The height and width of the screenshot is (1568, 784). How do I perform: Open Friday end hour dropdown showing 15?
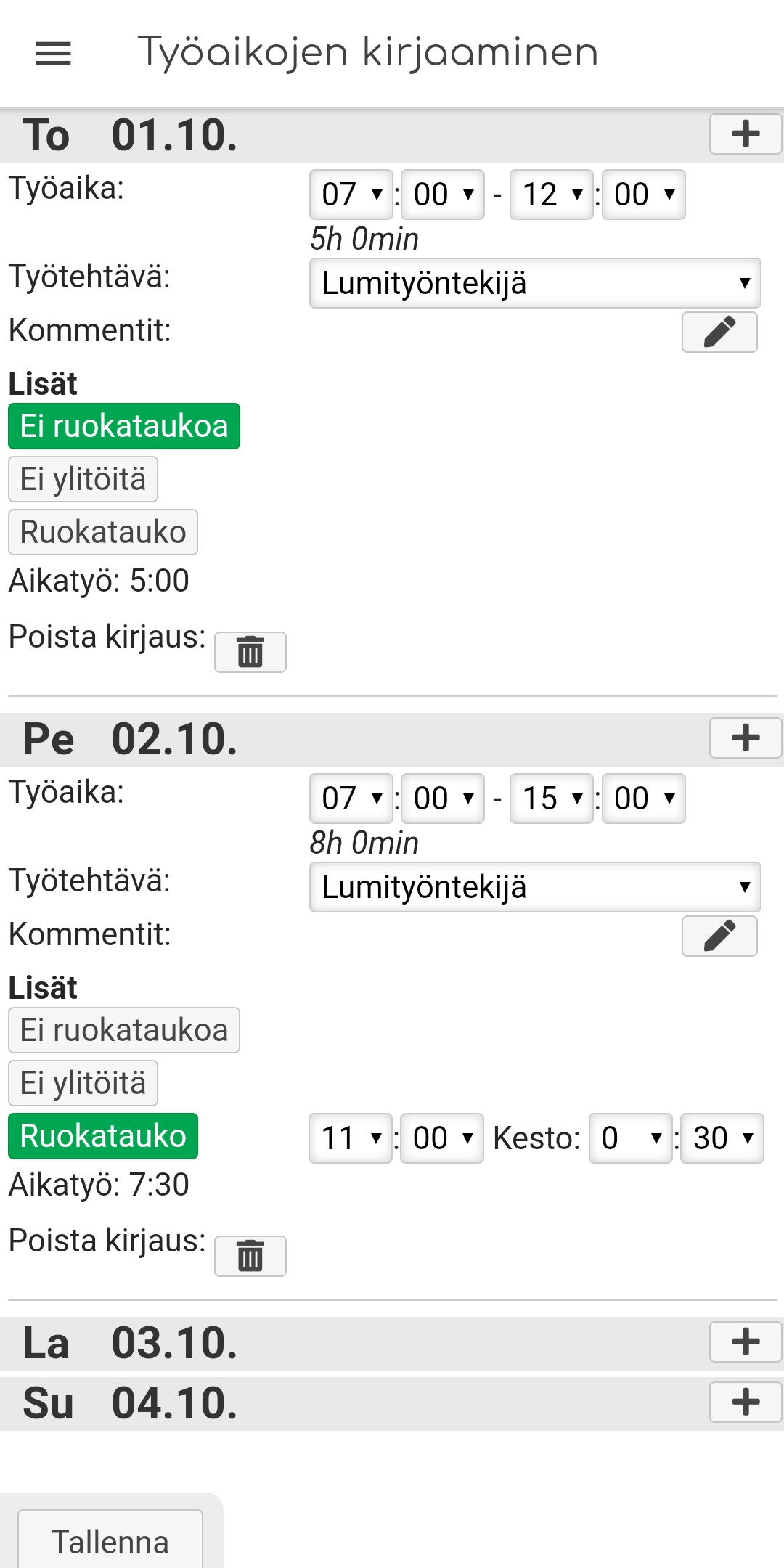tap(552, 799)
